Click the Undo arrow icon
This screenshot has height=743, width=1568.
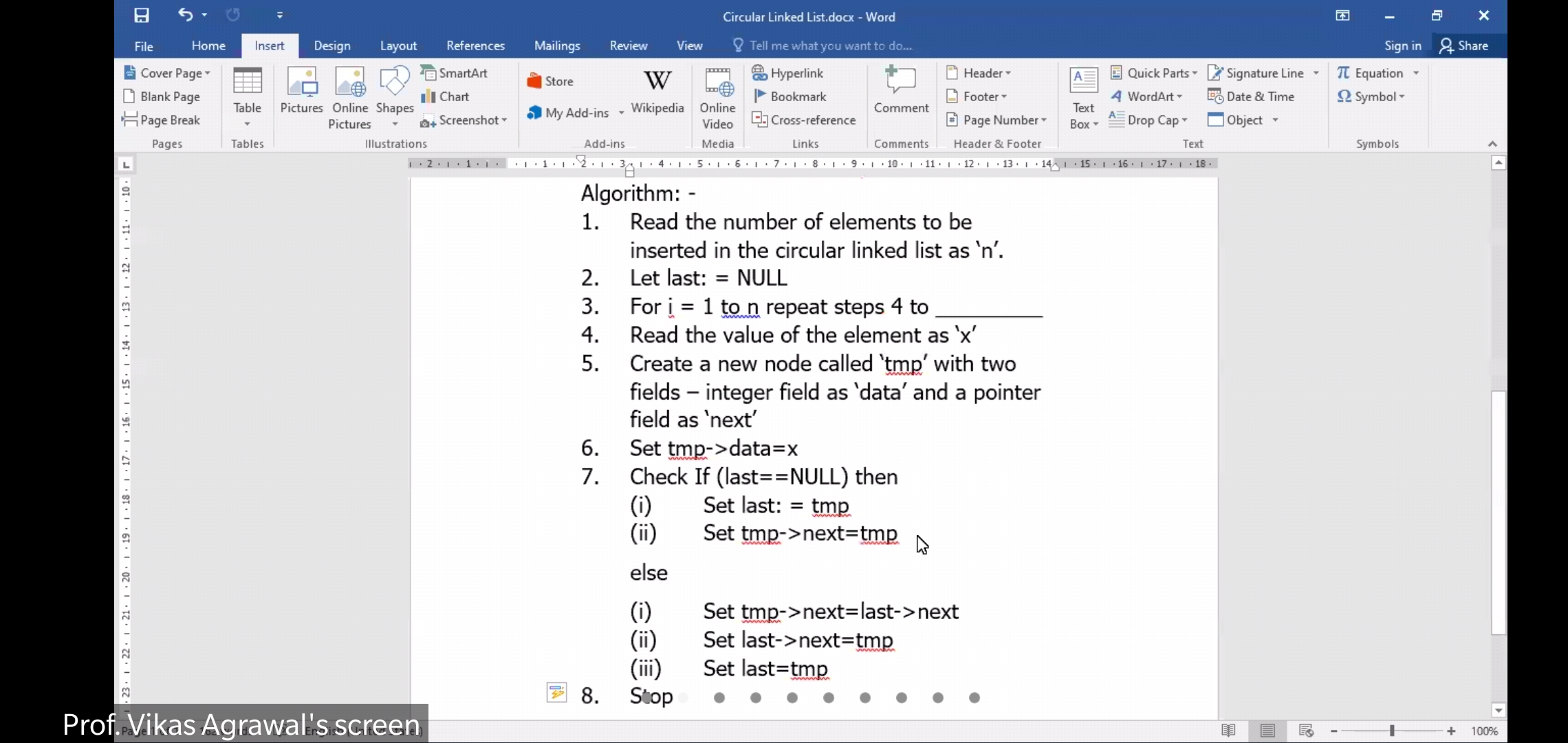(x=185, y=14)
